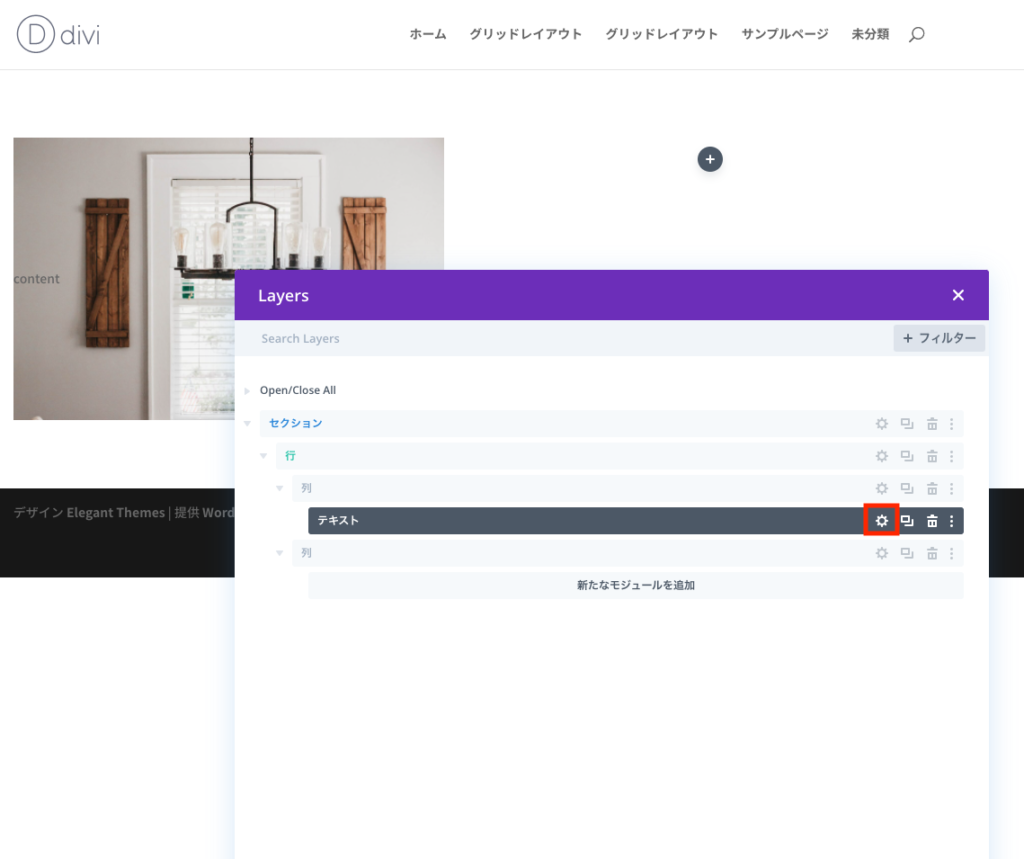Toggle the Open/Close All arrow

pos(248,391)
